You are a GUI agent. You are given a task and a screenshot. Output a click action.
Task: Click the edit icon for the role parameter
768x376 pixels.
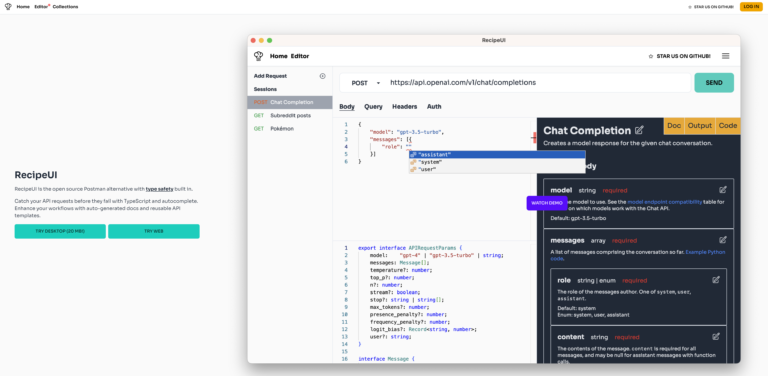[x=716, y=280]
